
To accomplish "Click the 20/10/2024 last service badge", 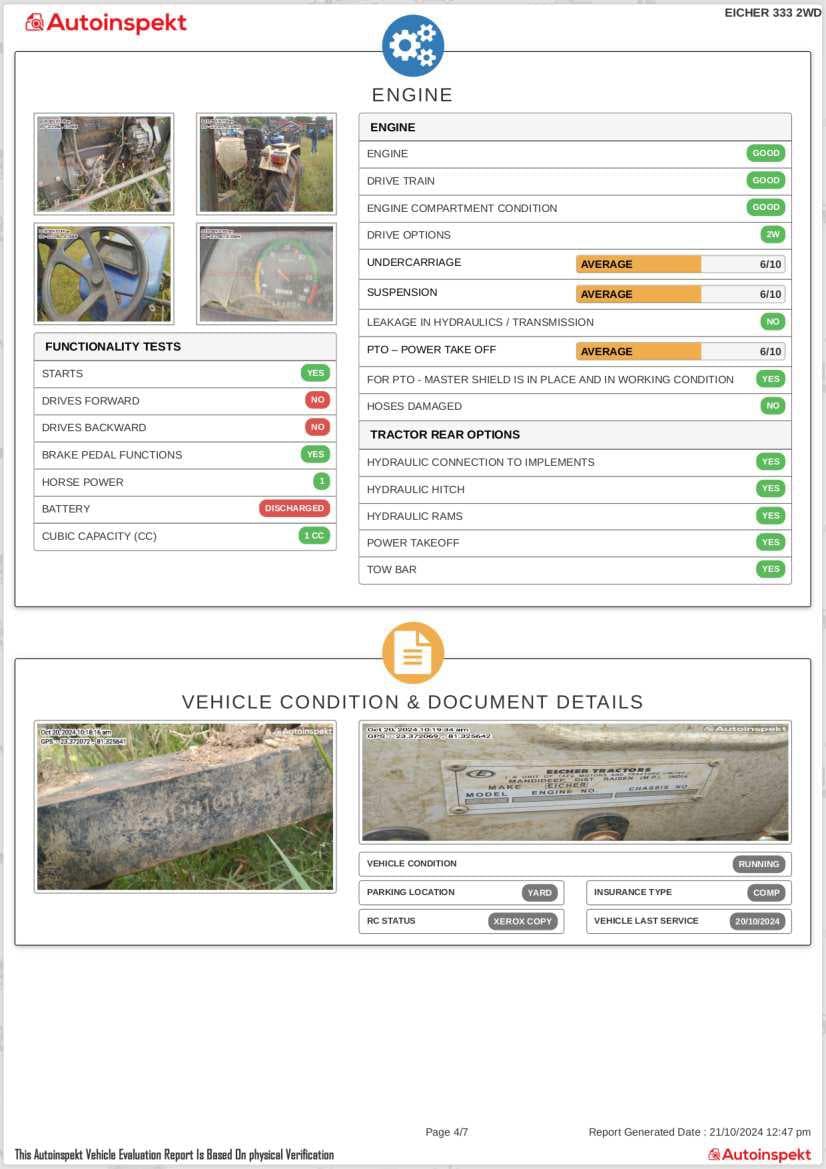I will 757,921.
